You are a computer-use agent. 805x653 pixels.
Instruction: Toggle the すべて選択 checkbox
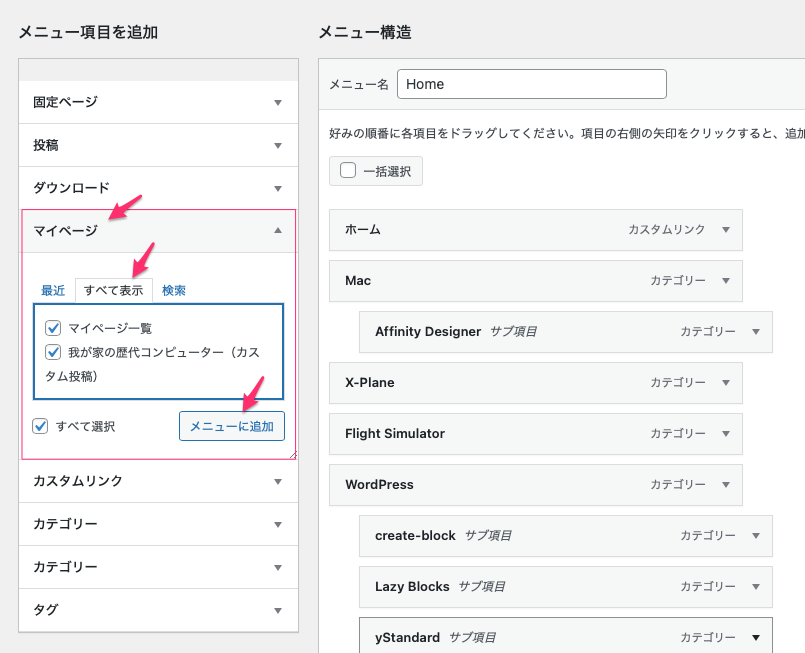[x=40, y=426]
